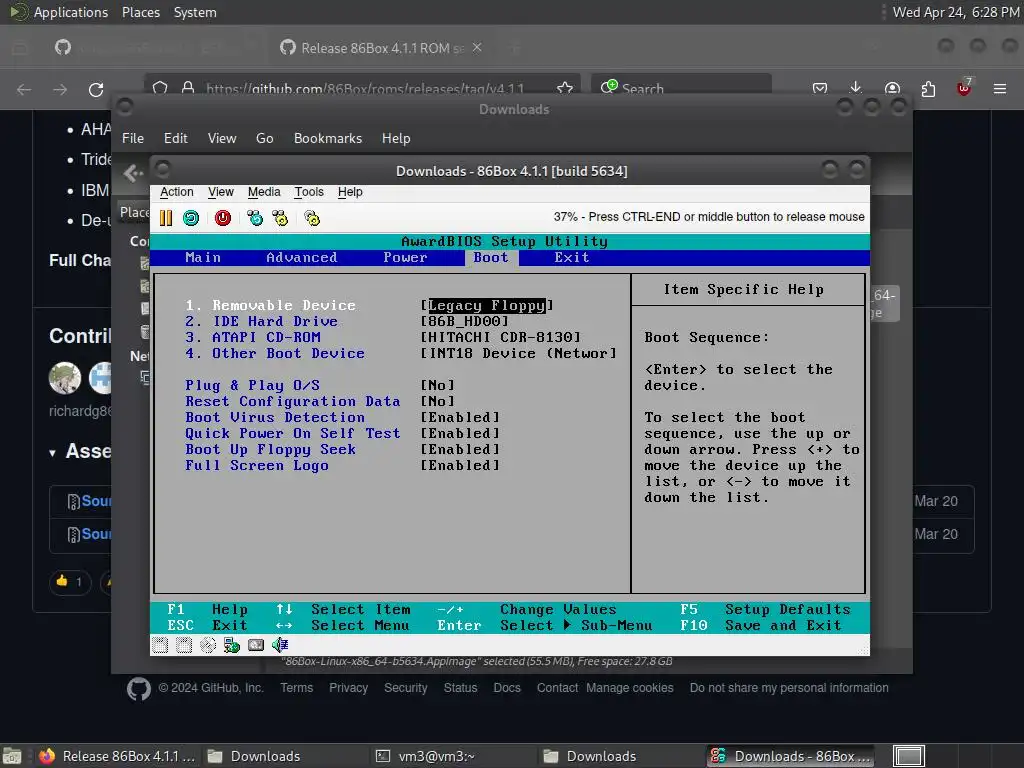Click Full Screen Logo Enabled value

(x=460, y=466)
